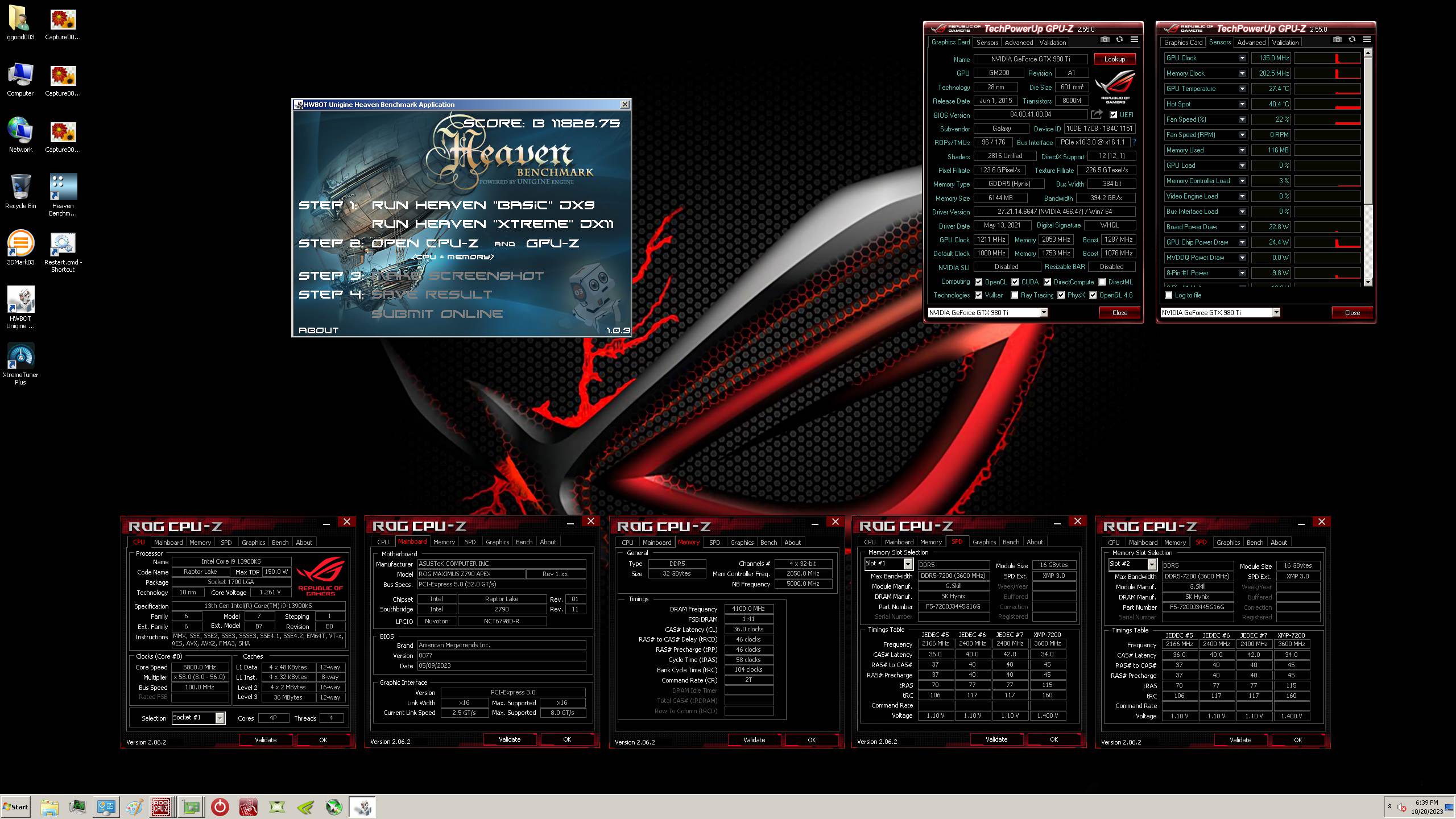Expand the GPU selector in the GPU-Z Sensors window

coord(1276,312)
